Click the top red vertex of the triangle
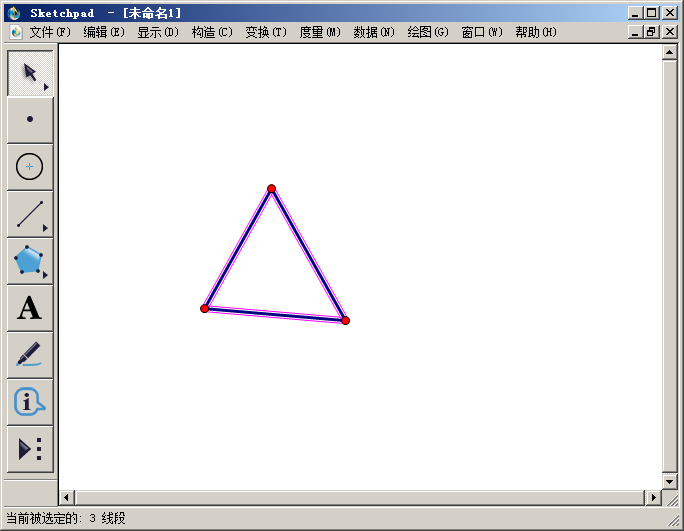This screenshot has width=684, height=531. click(x=271, y=188)
